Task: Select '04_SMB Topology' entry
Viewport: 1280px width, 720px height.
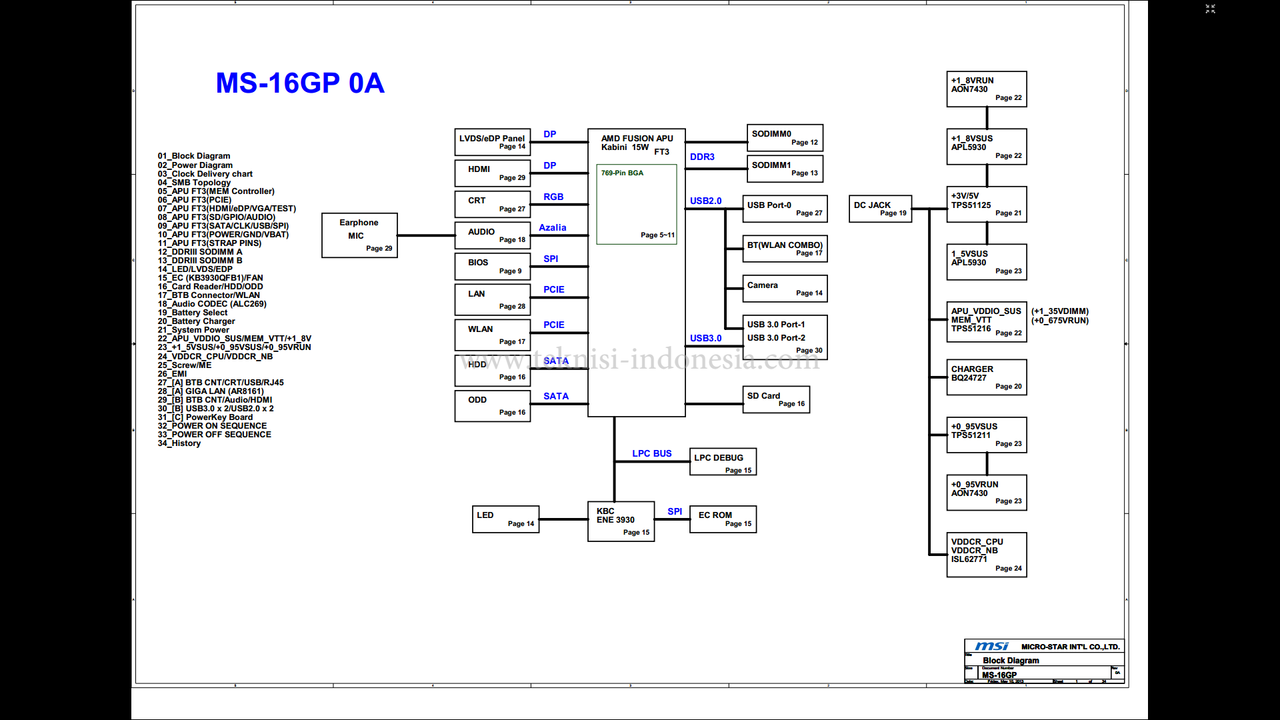Action: 194,182
